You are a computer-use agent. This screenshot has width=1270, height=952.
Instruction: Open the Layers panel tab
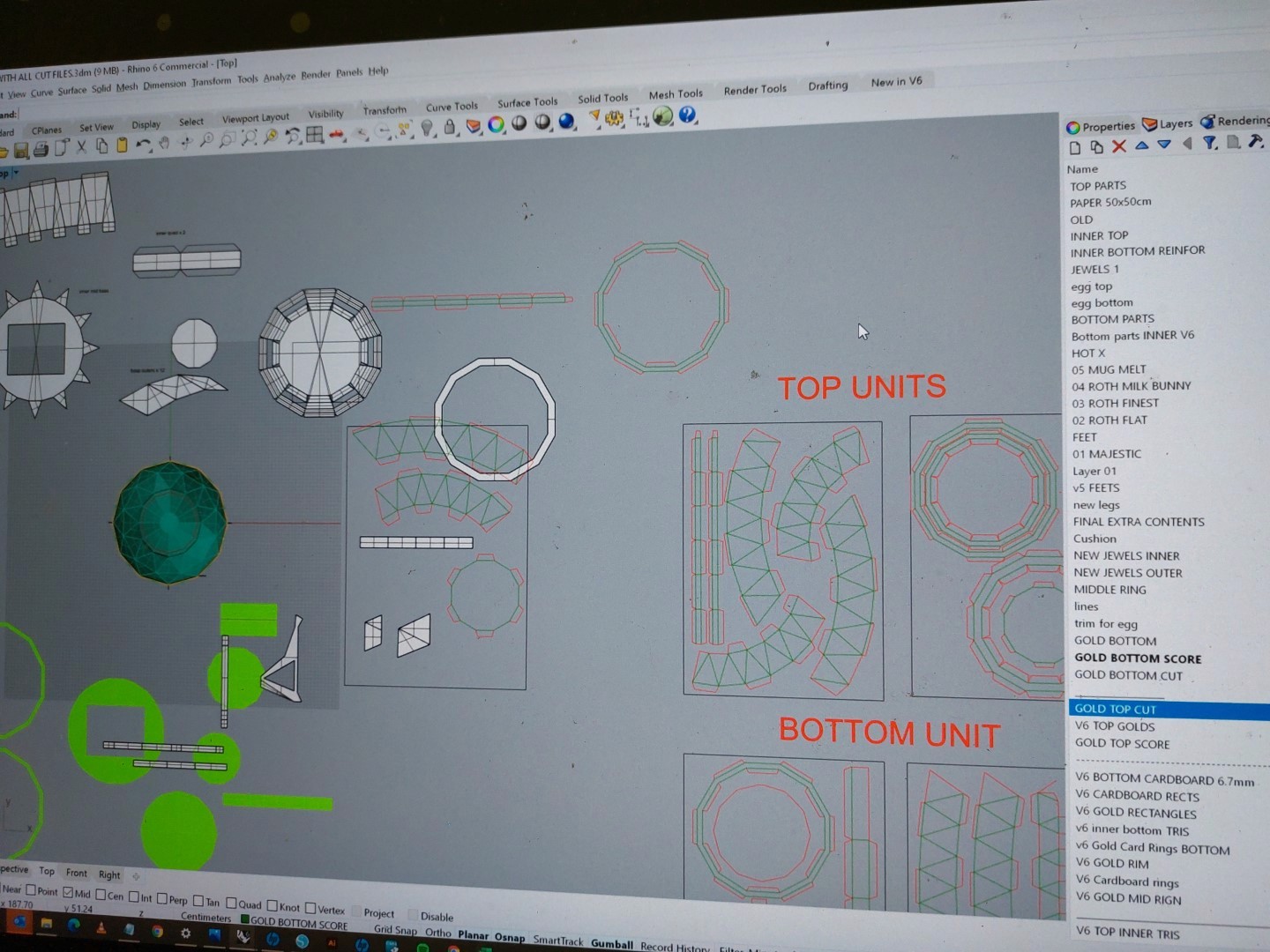point(1167,123)
